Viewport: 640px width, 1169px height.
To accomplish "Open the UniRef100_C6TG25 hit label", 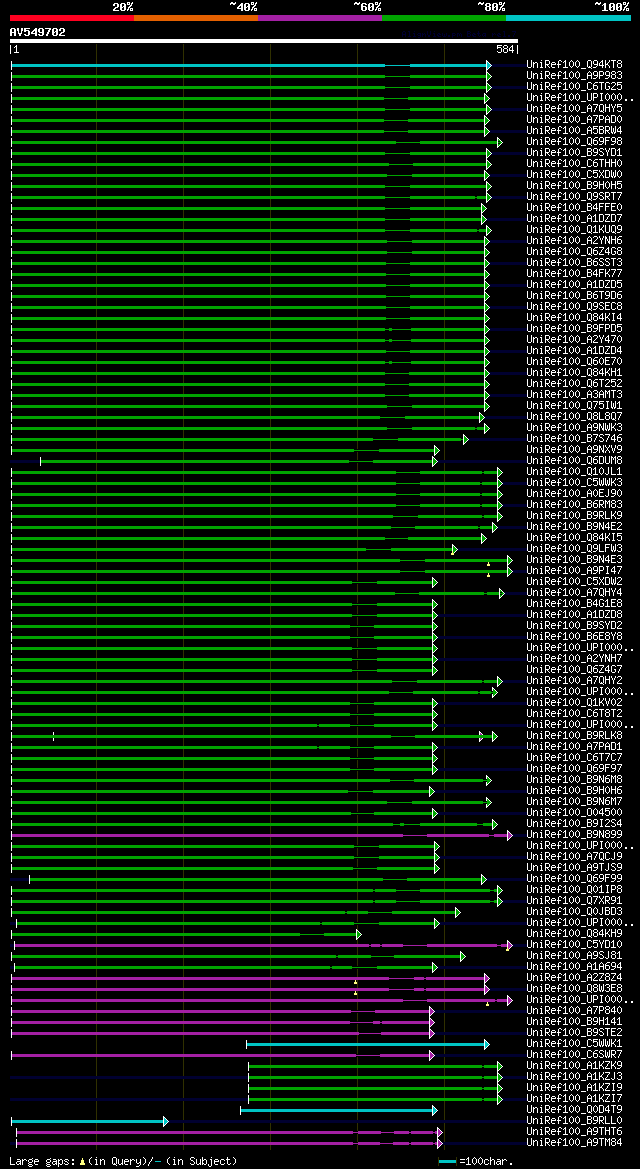I will [574, 86].
